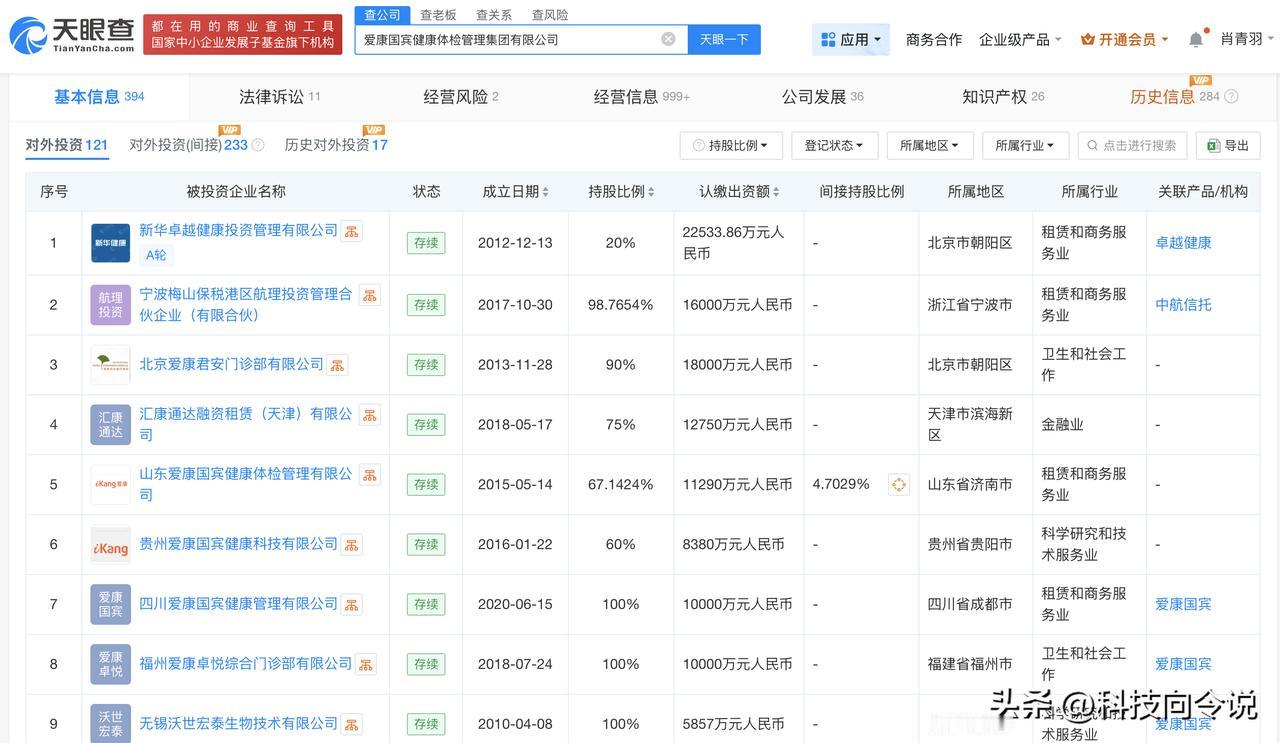The height and width of the screenshot is (743, 1280).
Task: Open company link 四川爱康国宾健康管理有限公司
Action: 238,605
